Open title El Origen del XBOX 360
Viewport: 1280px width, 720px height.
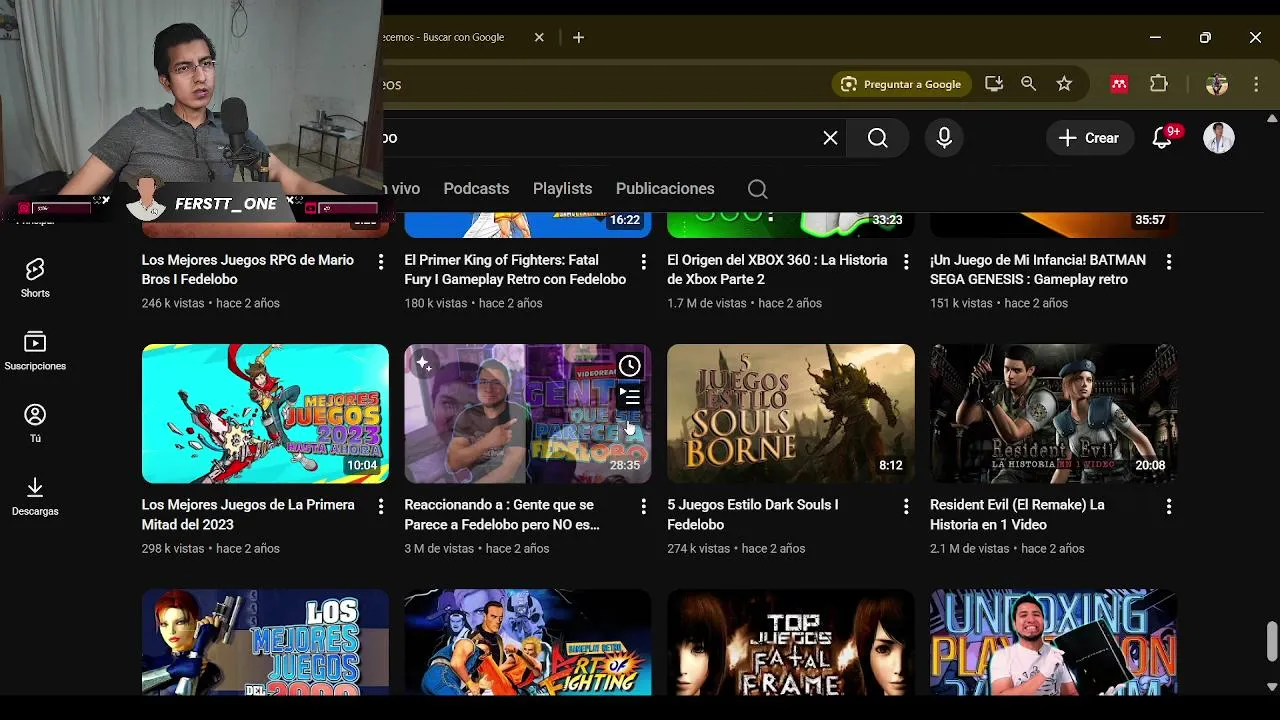click(777, 269)
